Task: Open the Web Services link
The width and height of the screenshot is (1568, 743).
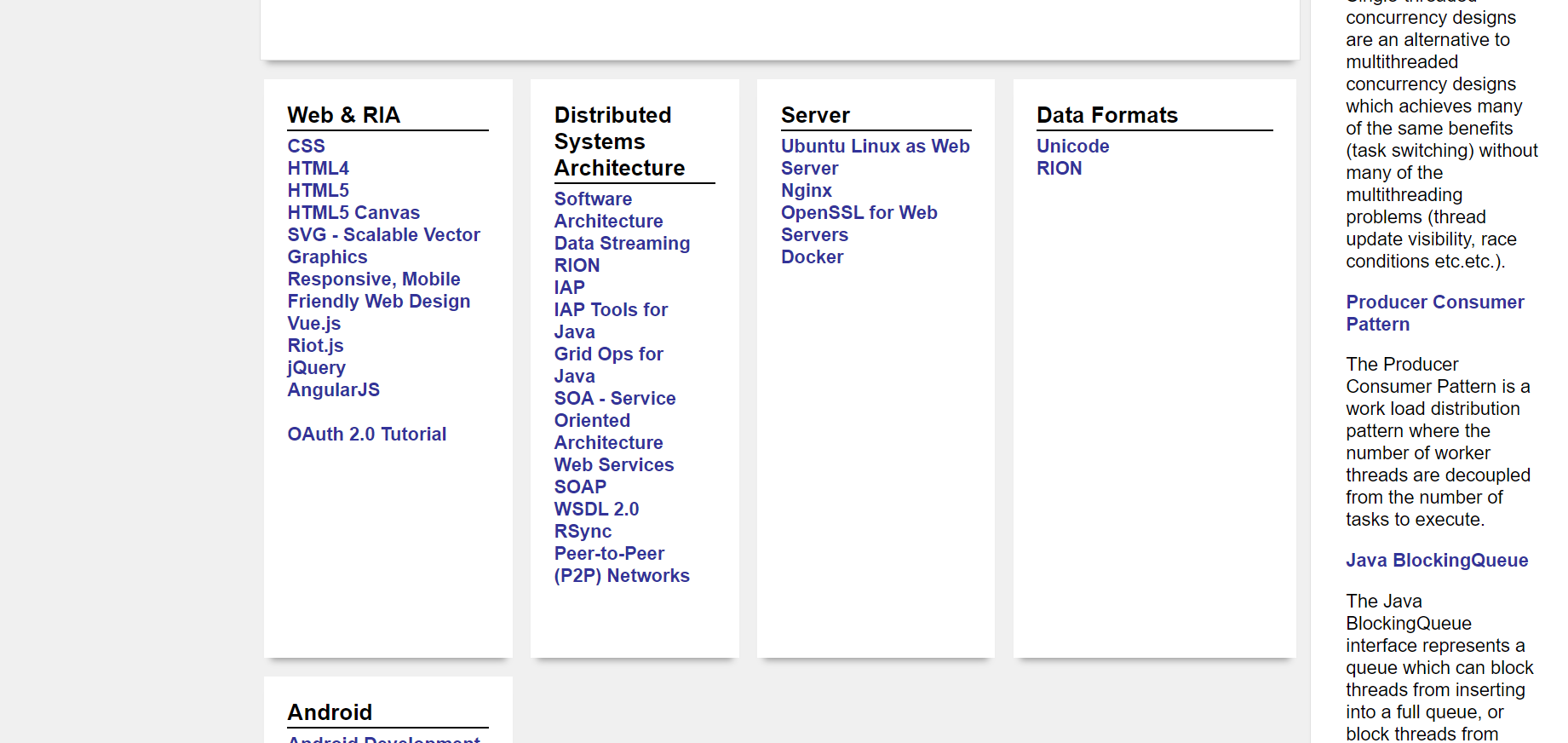Action: 613,464
